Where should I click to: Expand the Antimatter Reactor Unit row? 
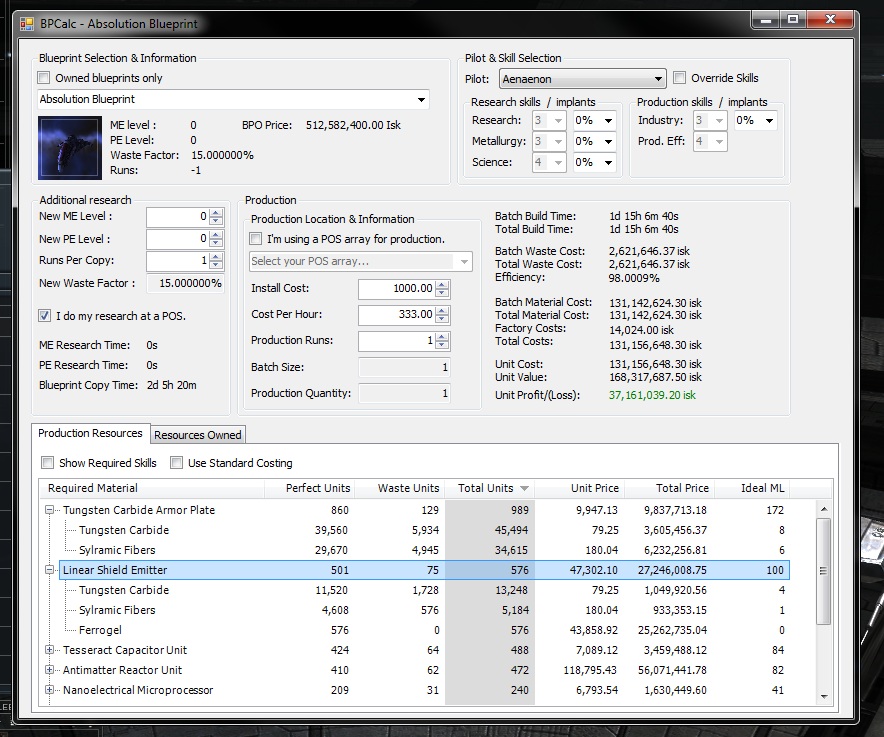click(x=50, y=670)
